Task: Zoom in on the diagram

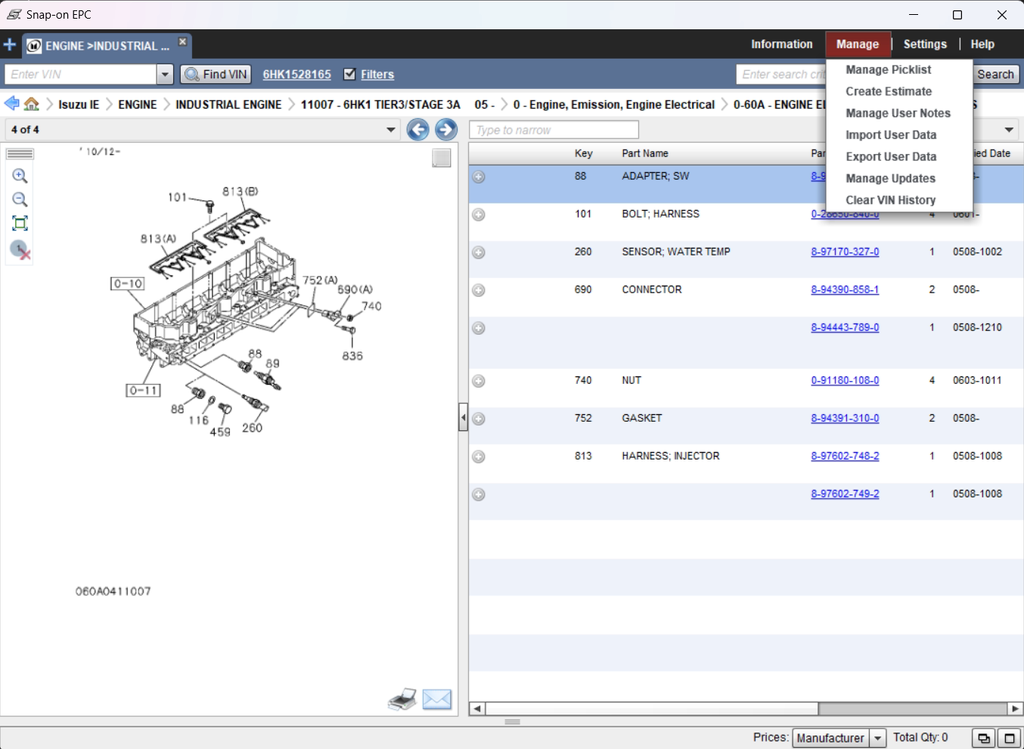Action: point(20,176)
